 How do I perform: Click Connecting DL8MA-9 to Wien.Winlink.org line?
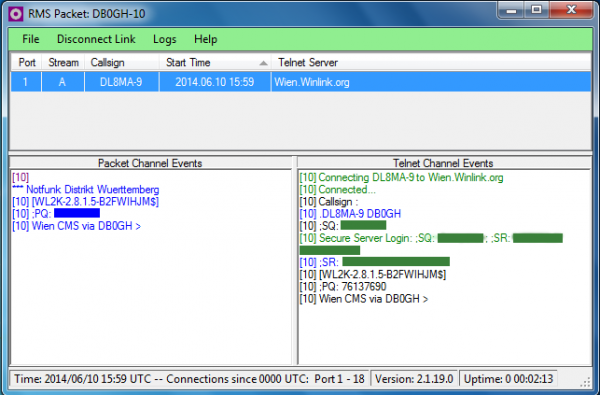coord(401,178)
